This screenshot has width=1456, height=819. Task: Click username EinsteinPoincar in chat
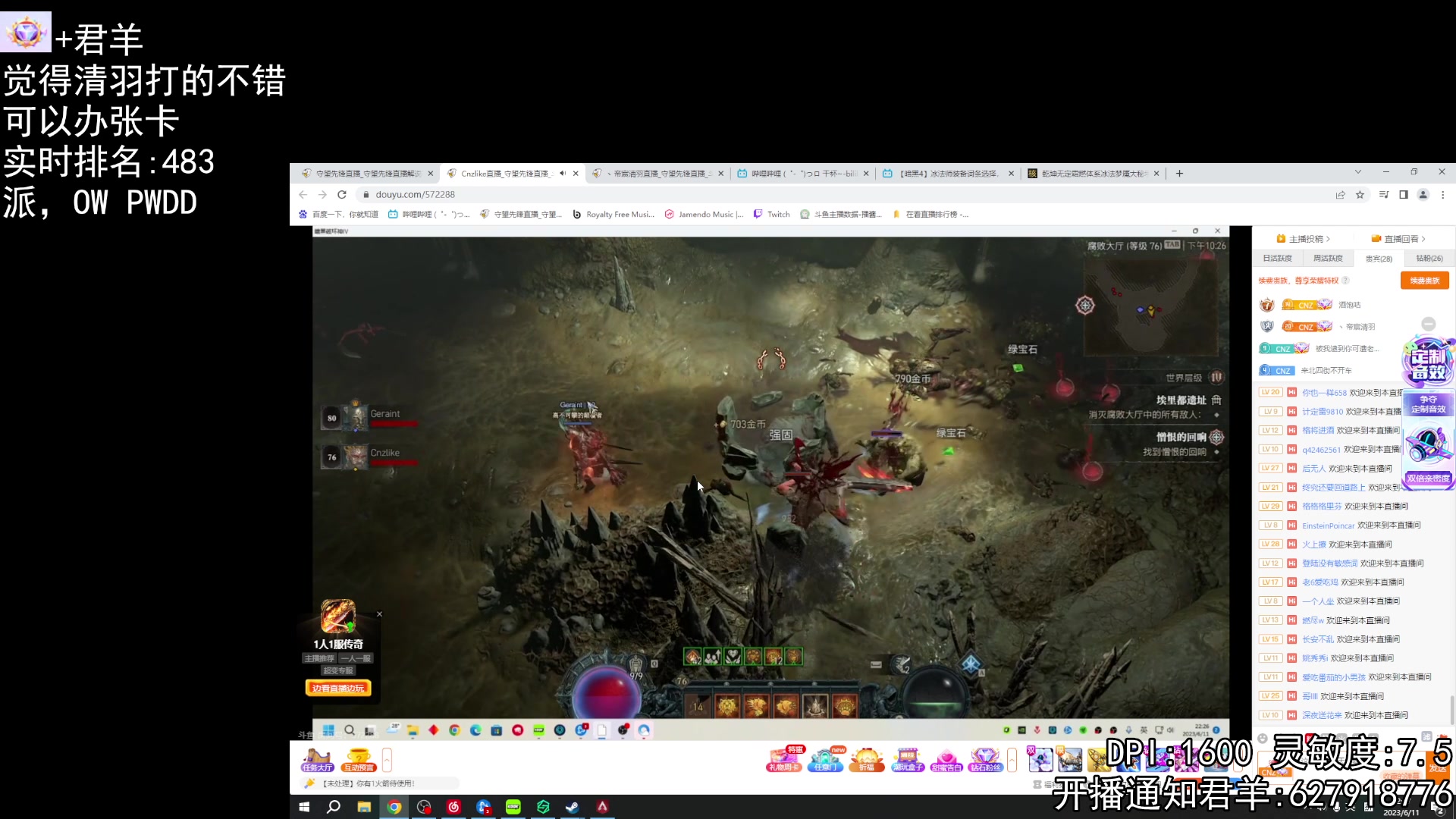1329,526
